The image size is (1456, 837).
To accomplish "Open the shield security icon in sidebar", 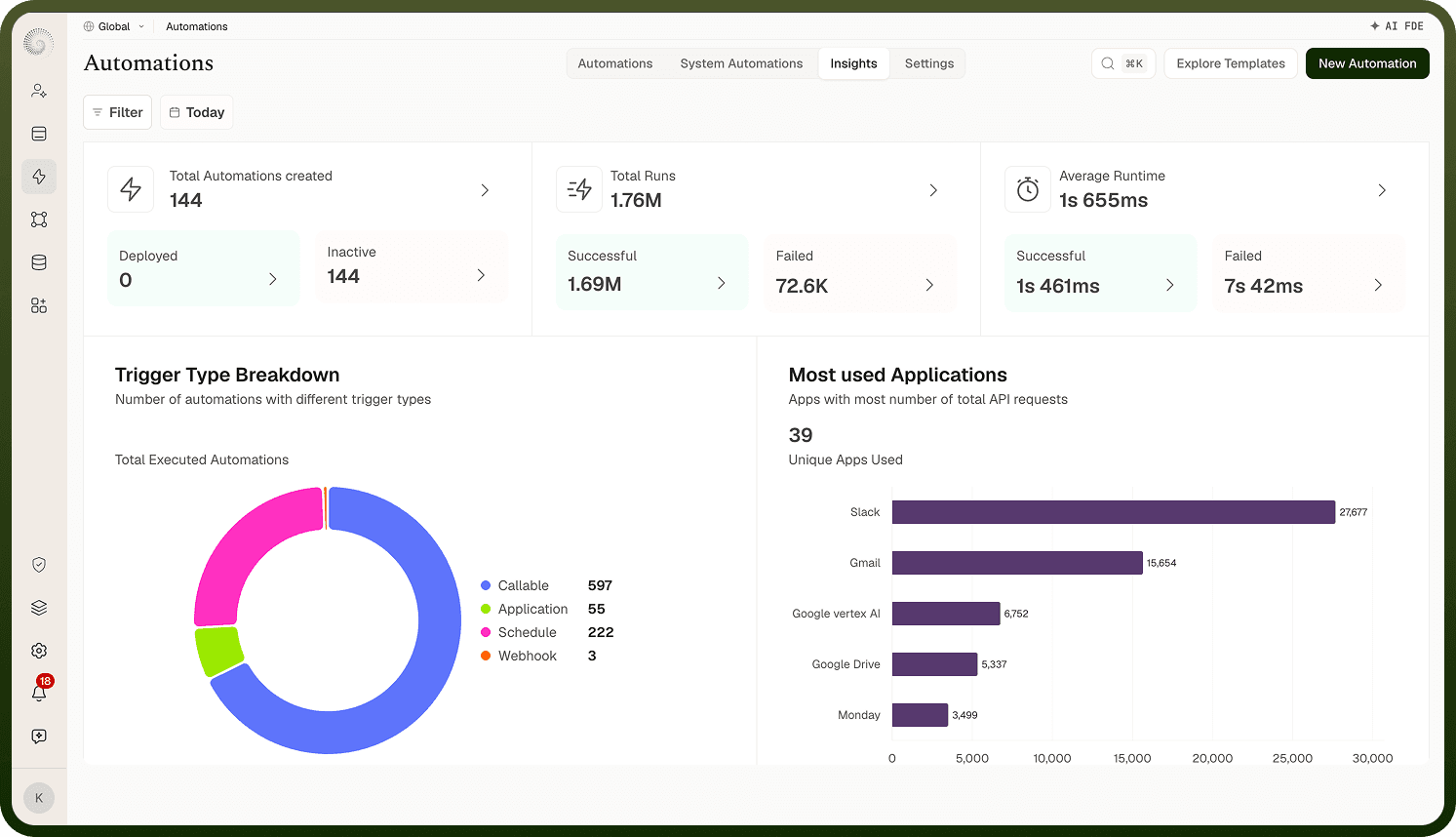I will pos(39,565).
